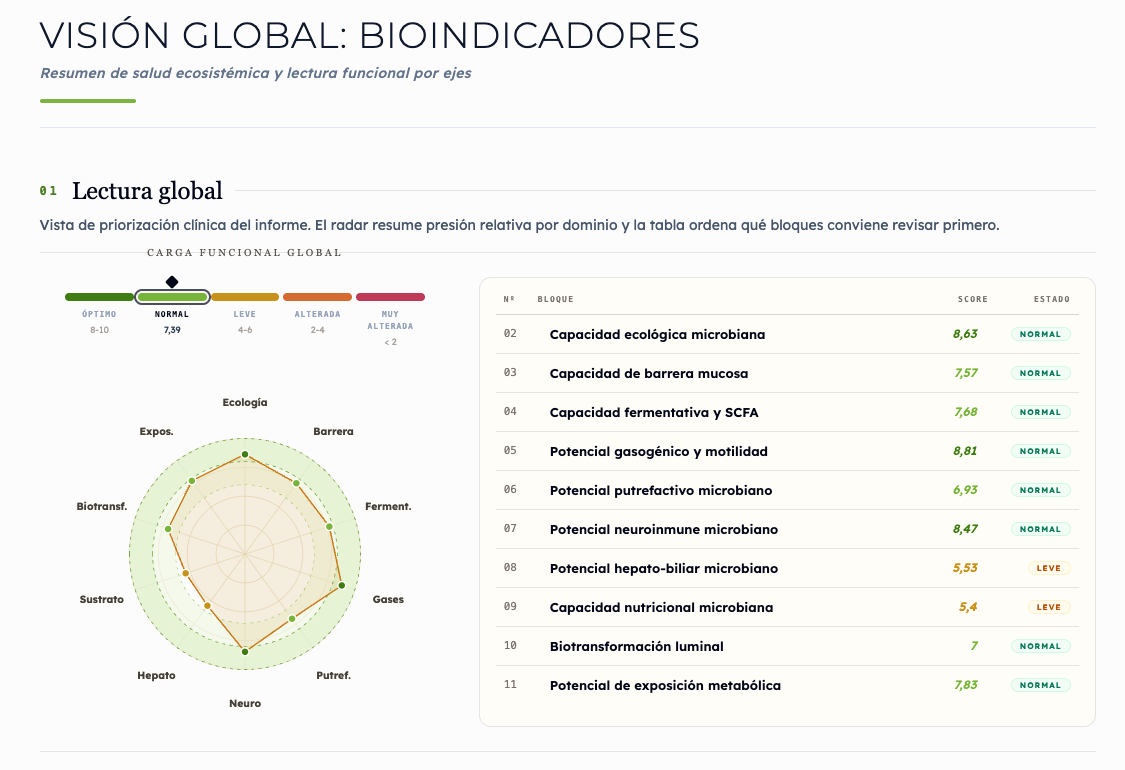Open row Potencial de exposición metabólica
This screenshot has width=1125, height=770.
[787, 685]
